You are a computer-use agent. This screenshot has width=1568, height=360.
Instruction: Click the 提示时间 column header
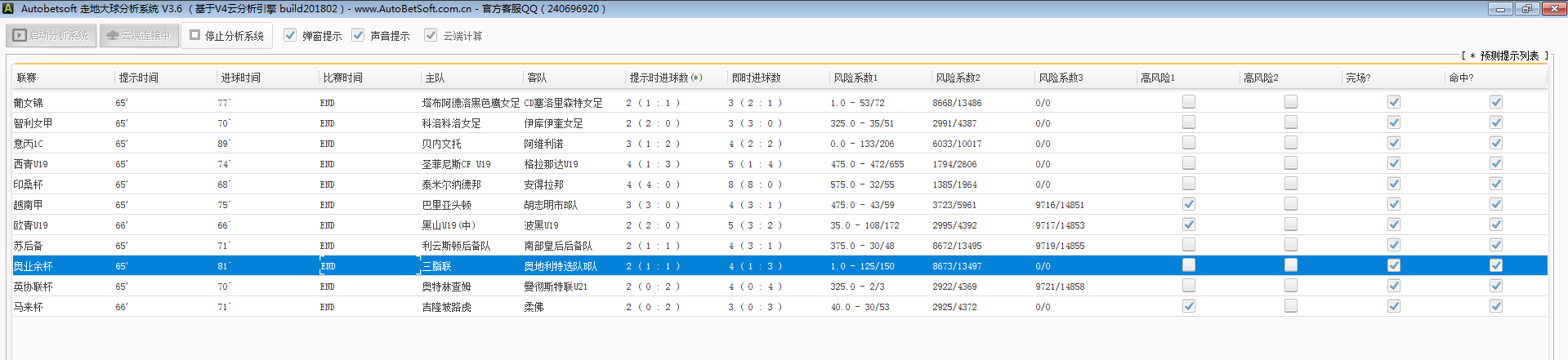pyautogui.click(x=139, y=78)
